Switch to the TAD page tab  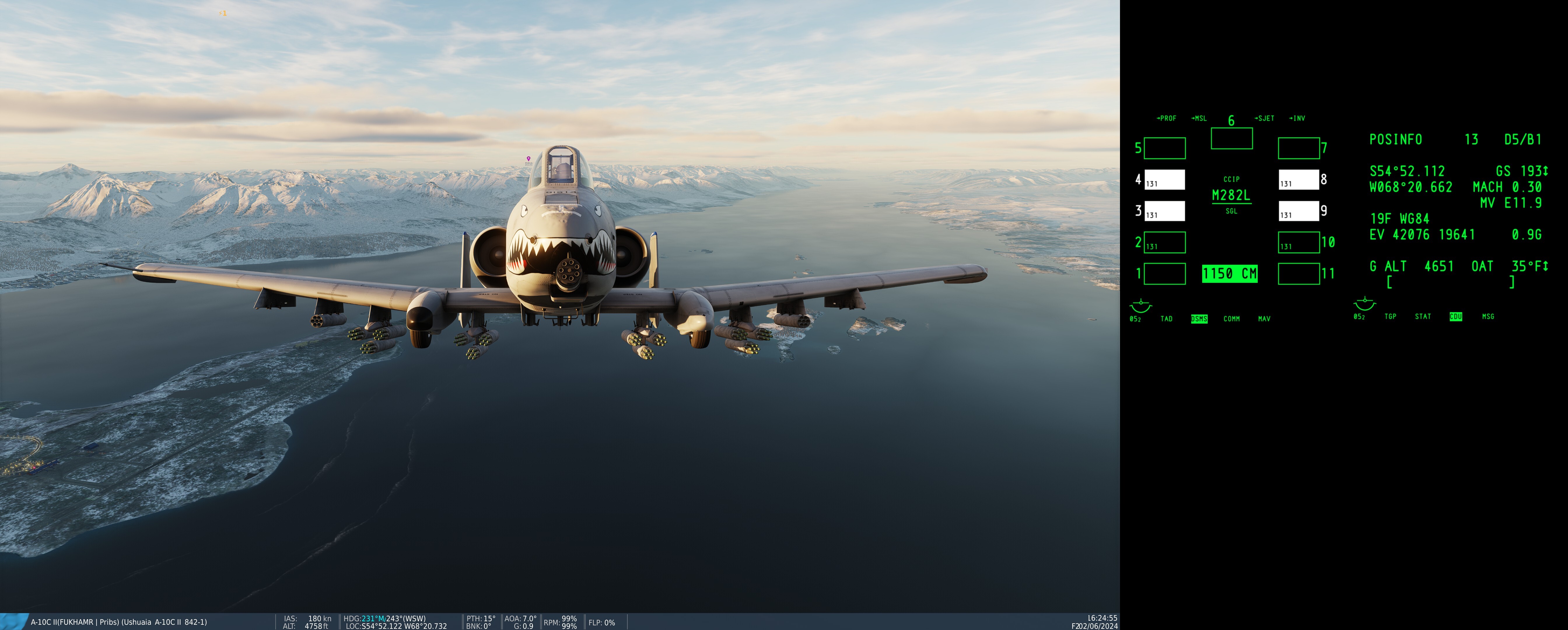(1166, 319)
